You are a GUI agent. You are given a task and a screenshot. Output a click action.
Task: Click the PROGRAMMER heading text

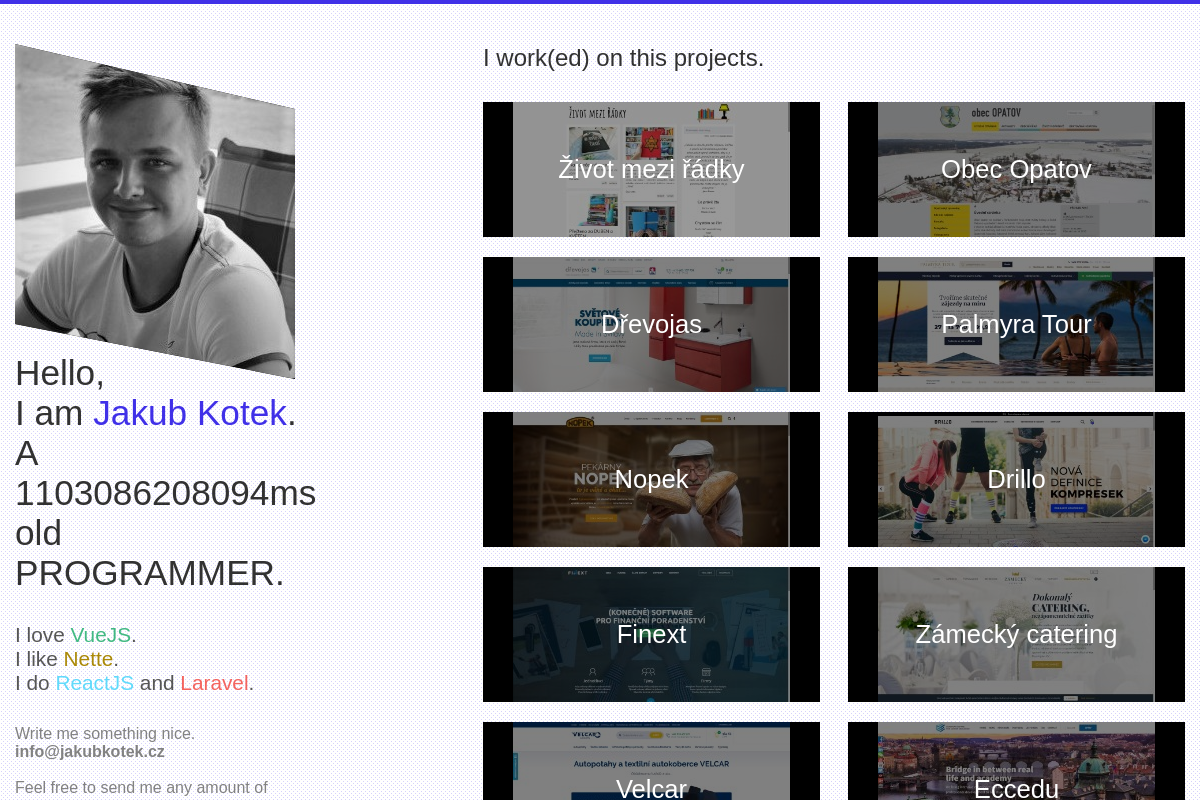(149, 573)
